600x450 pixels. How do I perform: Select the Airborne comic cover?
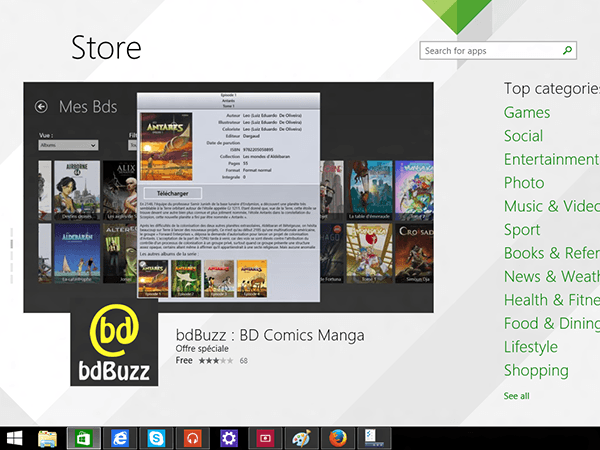point(77,190)
